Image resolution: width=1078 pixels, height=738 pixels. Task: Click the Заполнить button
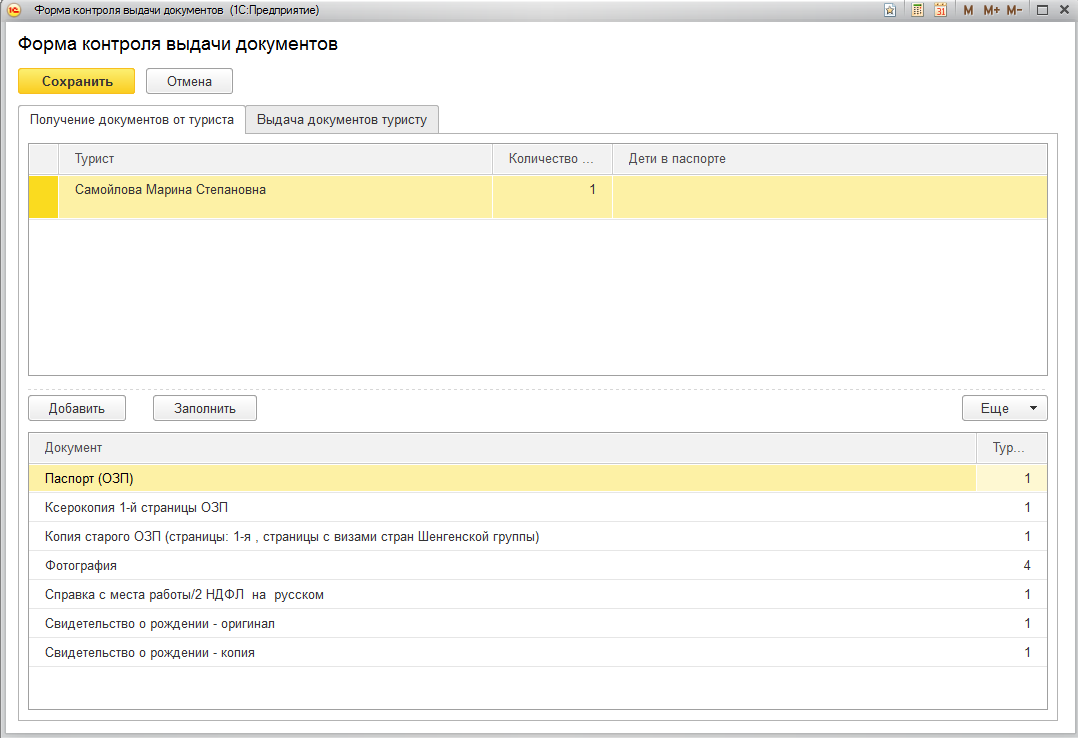205,408
